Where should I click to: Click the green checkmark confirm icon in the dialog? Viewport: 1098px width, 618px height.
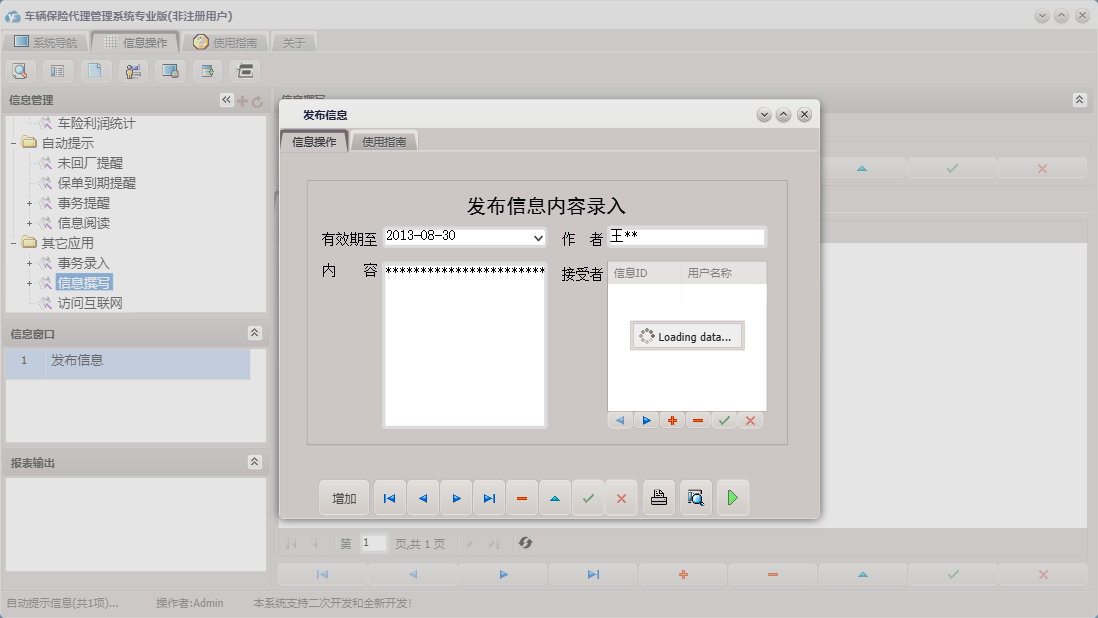[x=589, y=497]
